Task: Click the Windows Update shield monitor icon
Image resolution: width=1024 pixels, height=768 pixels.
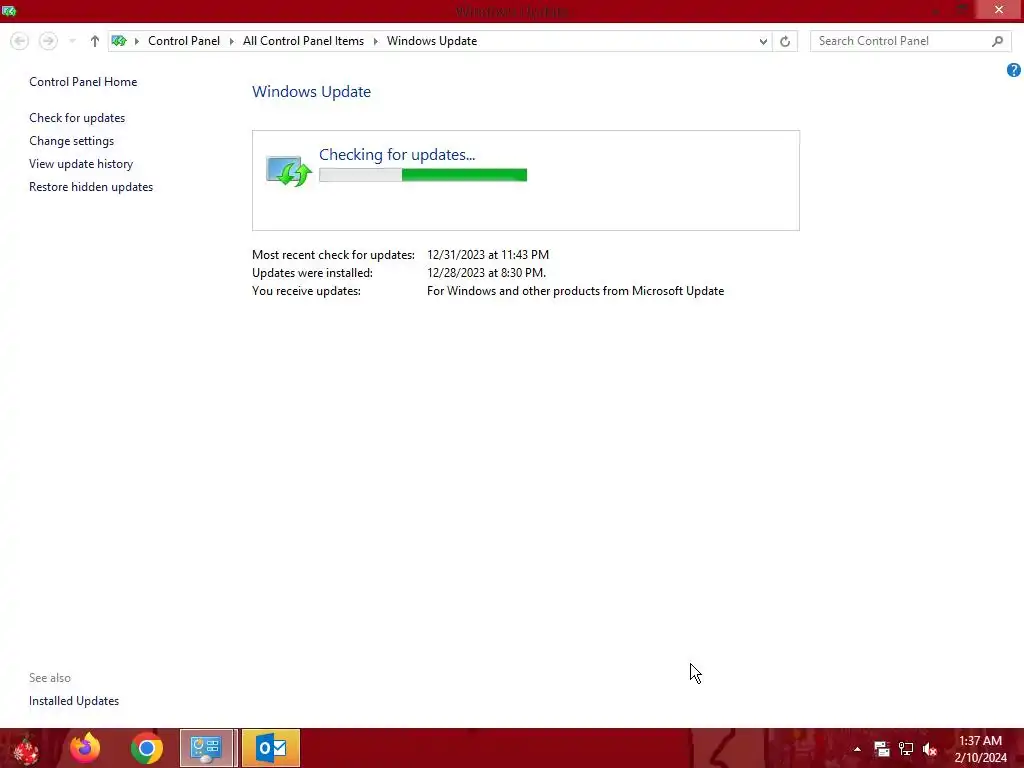Action: (x=289, y=170)
